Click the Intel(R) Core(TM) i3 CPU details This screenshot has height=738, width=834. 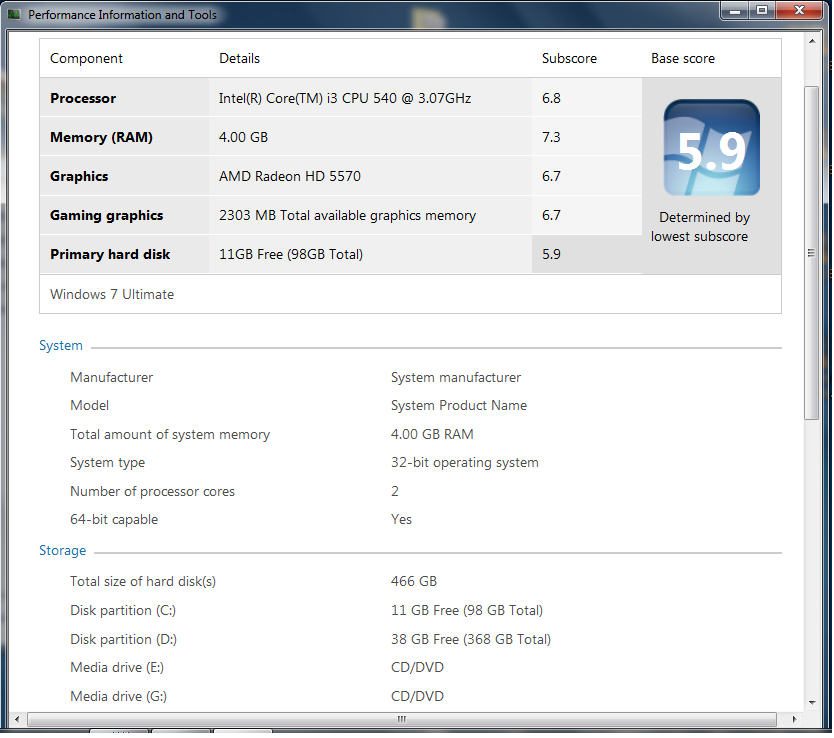pyautogui.click(x=345, y=98)
